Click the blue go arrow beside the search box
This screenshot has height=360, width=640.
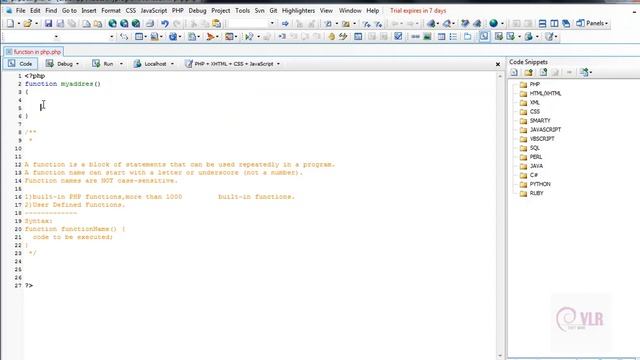[285, 24]
